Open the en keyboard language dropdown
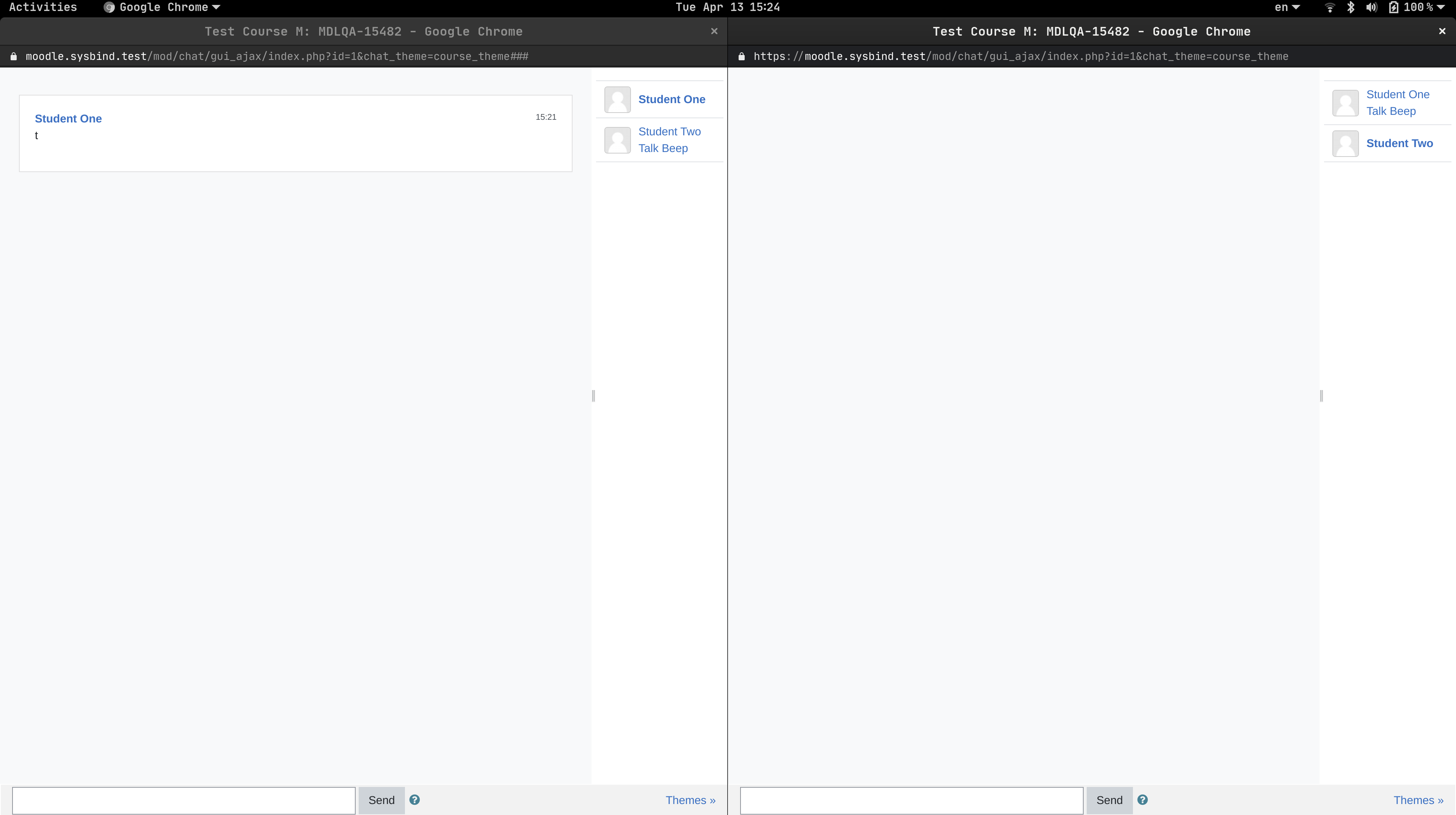 [1287, 7]
